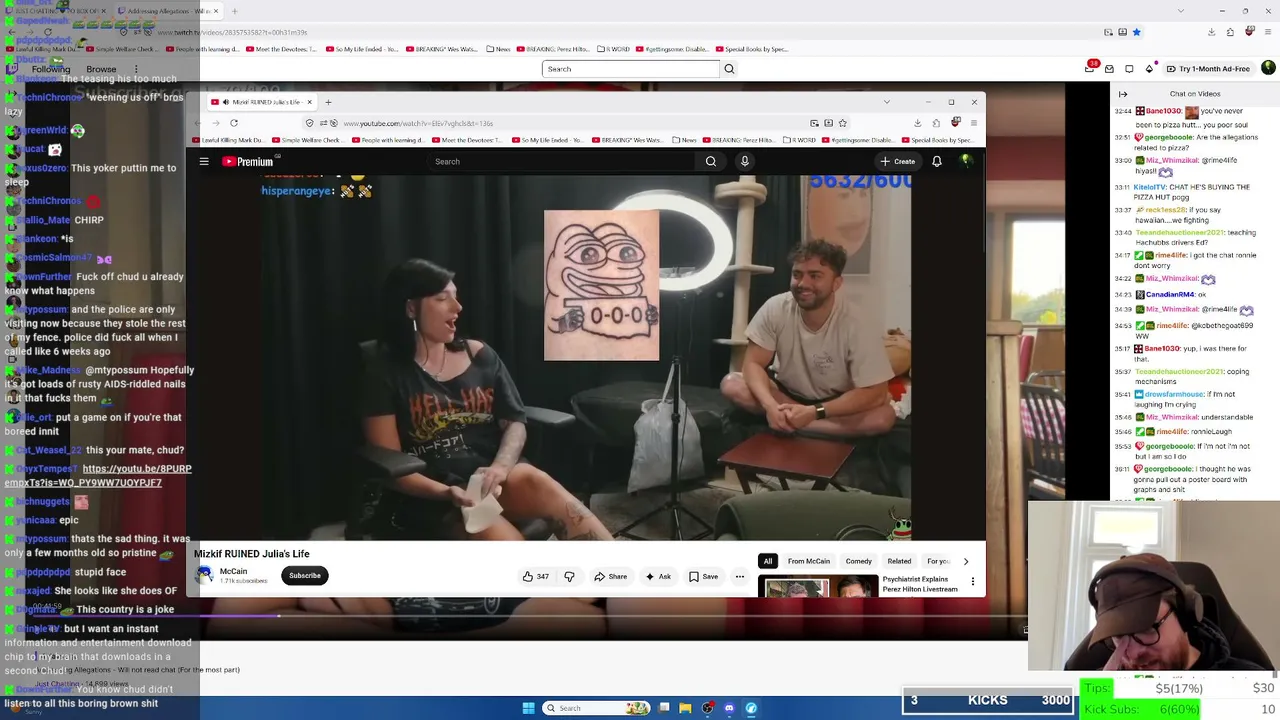Click the YouTube search input field
Viewport: 1280px width, 720px height.
(563, 161)
